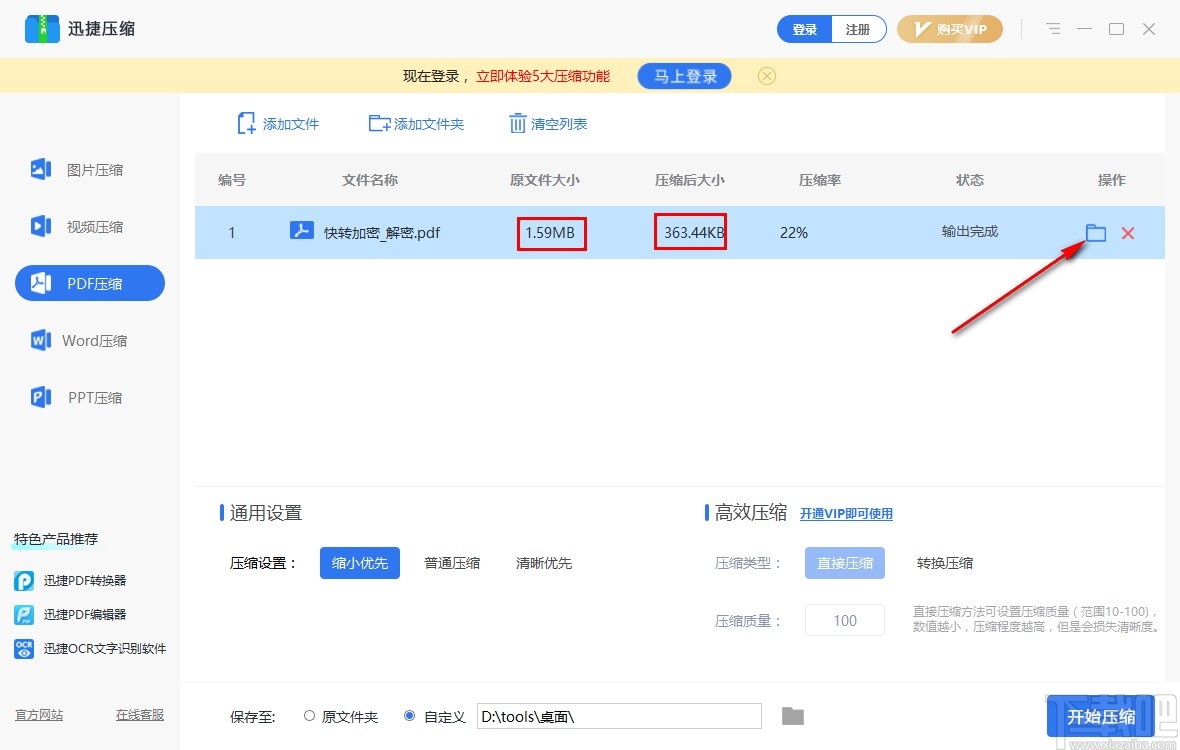Remove 快转加密_解密.pdf with the red X
The width and height of the screenshot is (1180, 750).
(x=1127, y=233)
